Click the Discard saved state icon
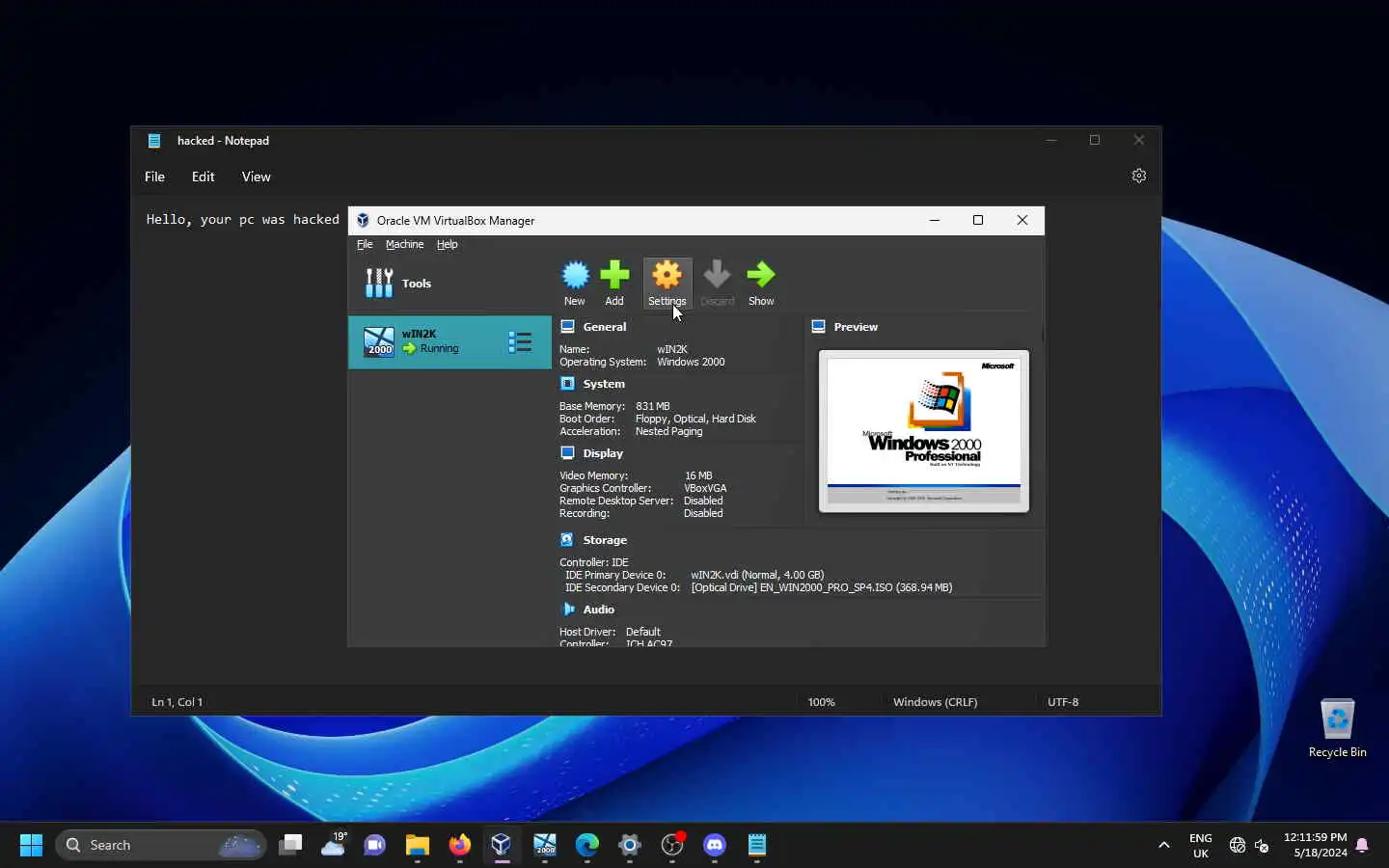 [x=717, y=283]
